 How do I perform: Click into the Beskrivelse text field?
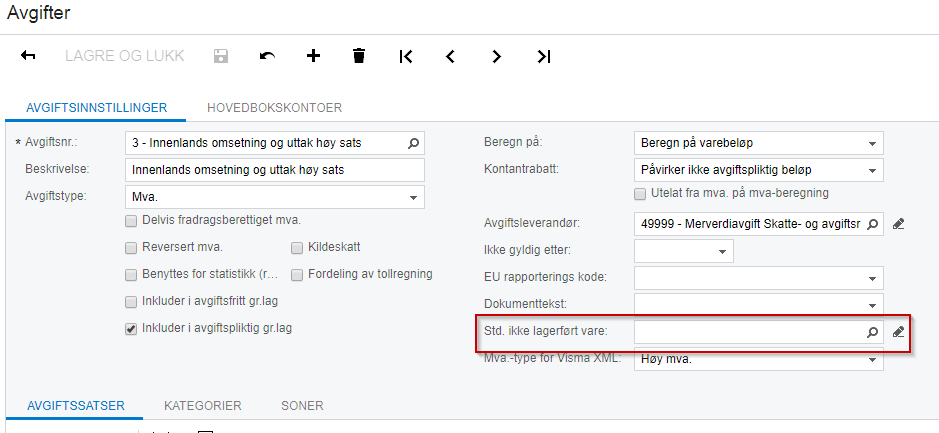pos(275,170)
